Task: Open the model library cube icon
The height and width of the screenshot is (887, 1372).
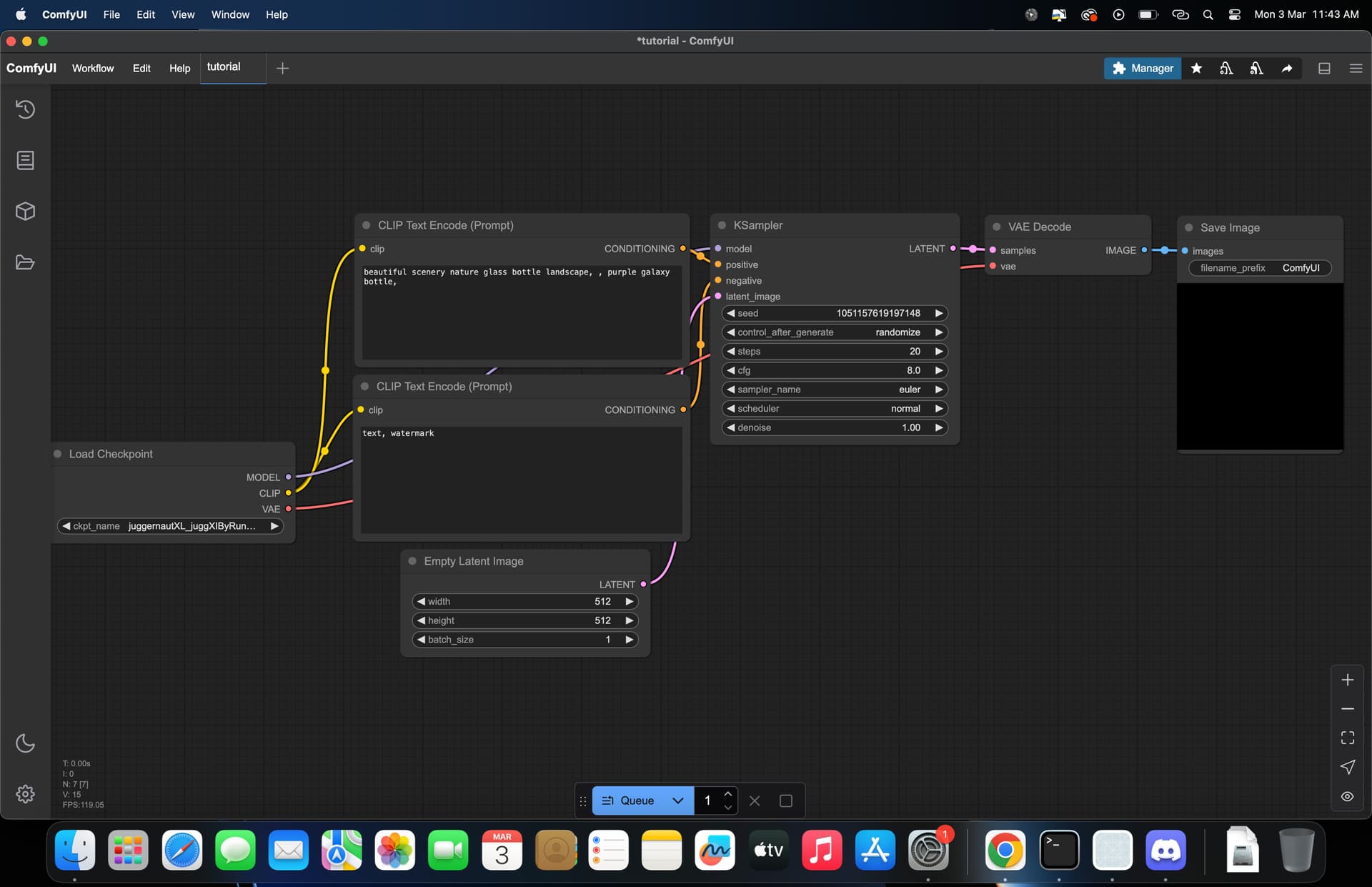Action: 26,212
